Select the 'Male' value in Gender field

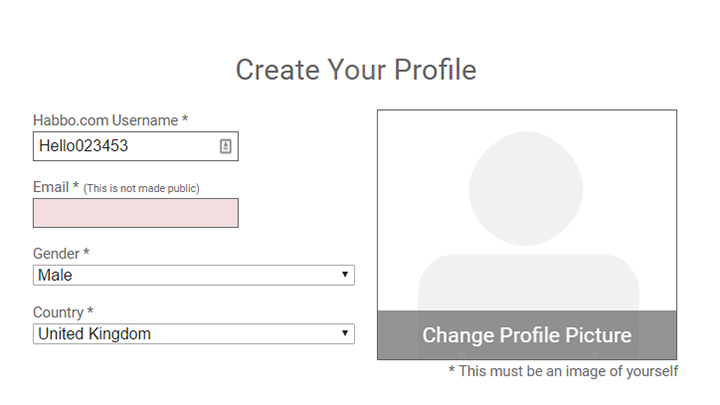pyautogui.click(x=56, y=275)
